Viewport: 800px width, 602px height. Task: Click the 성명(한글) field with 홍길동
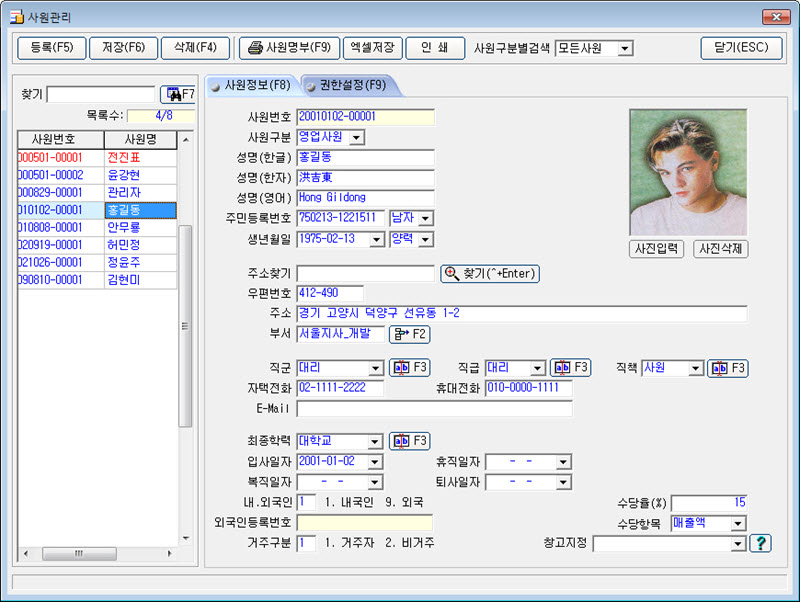[365, 158]
